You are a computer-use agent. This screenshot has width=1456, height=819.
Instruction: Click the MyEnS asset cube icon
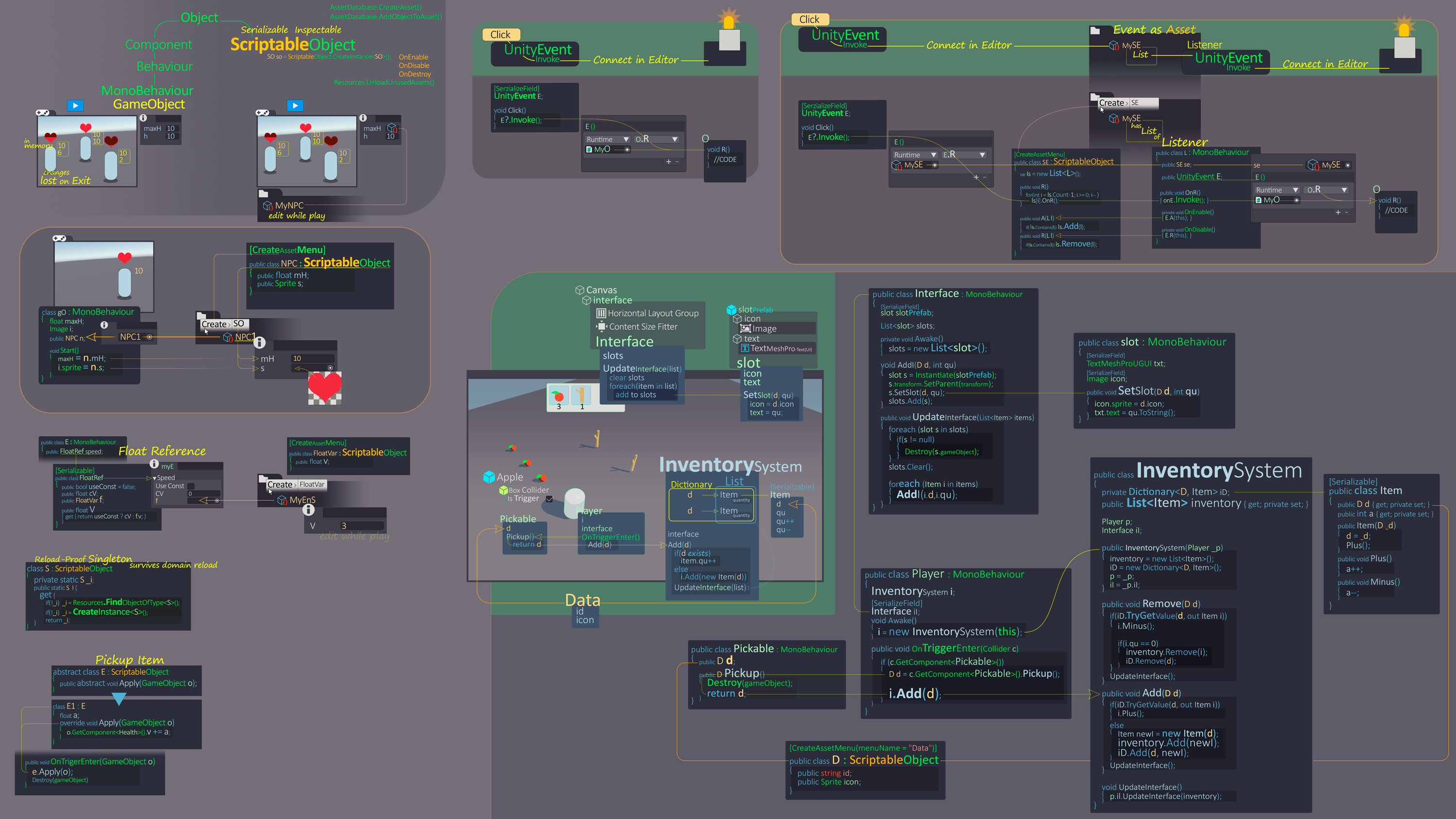coord(282,500)
